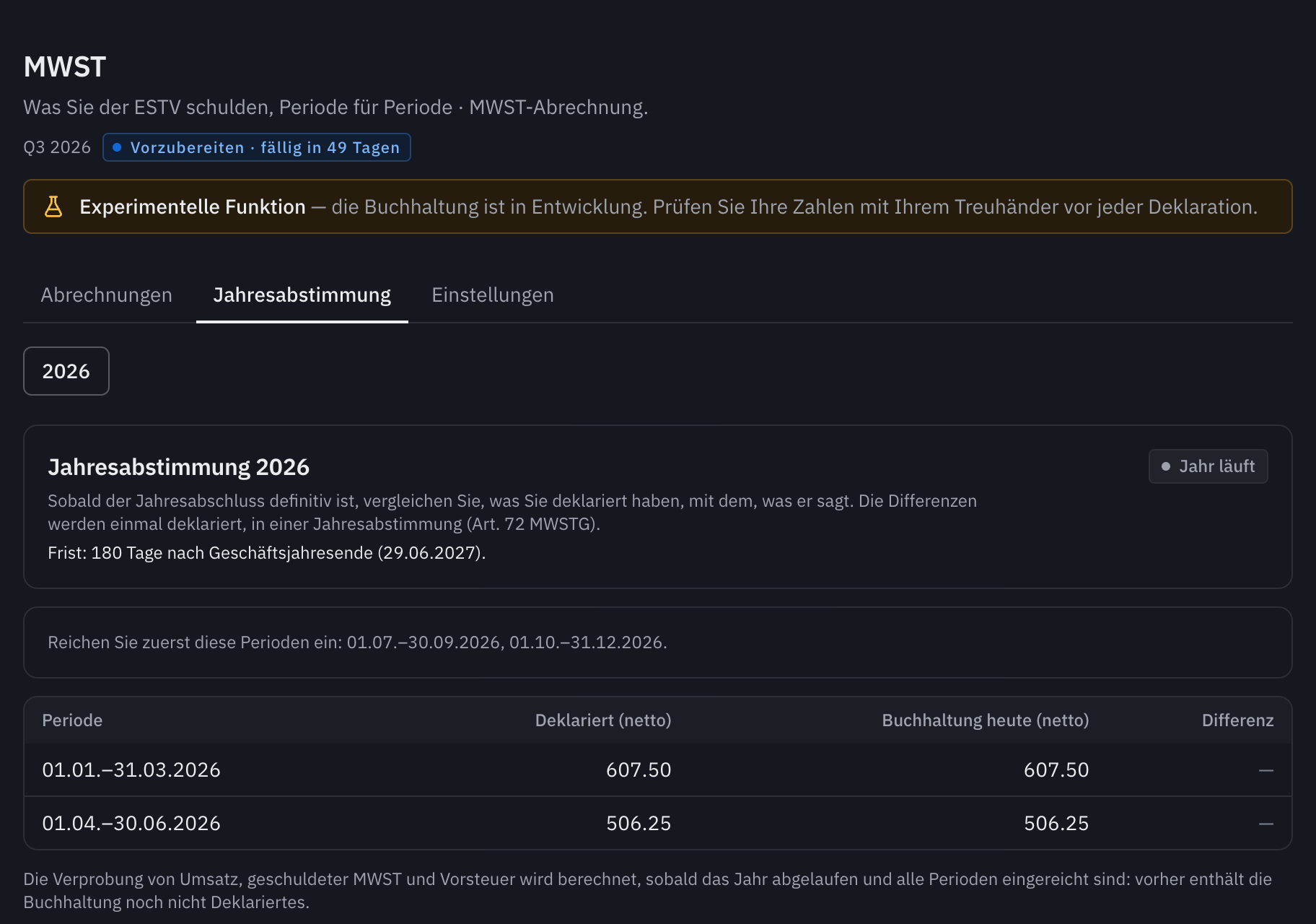Select the 01.01.–31.03.2026 period row
The height and width of the screenshot is (924, 1316).
[658, 770]
